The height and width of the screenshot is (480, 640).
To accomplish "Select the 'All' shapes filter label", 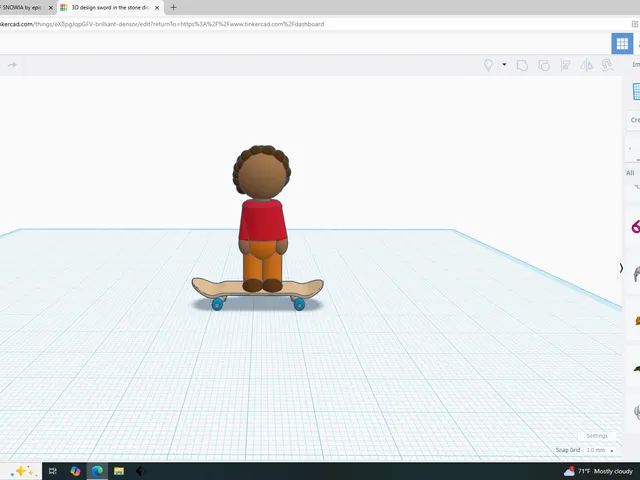I will [630, 173].
